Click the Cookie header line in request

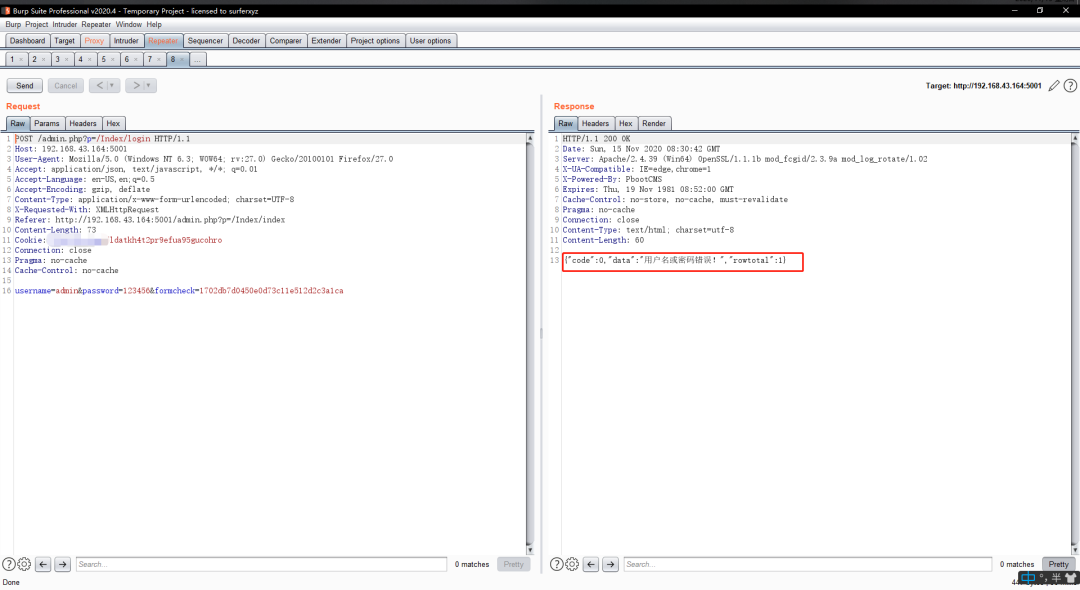pyautogui.click(x=118, y=240)
